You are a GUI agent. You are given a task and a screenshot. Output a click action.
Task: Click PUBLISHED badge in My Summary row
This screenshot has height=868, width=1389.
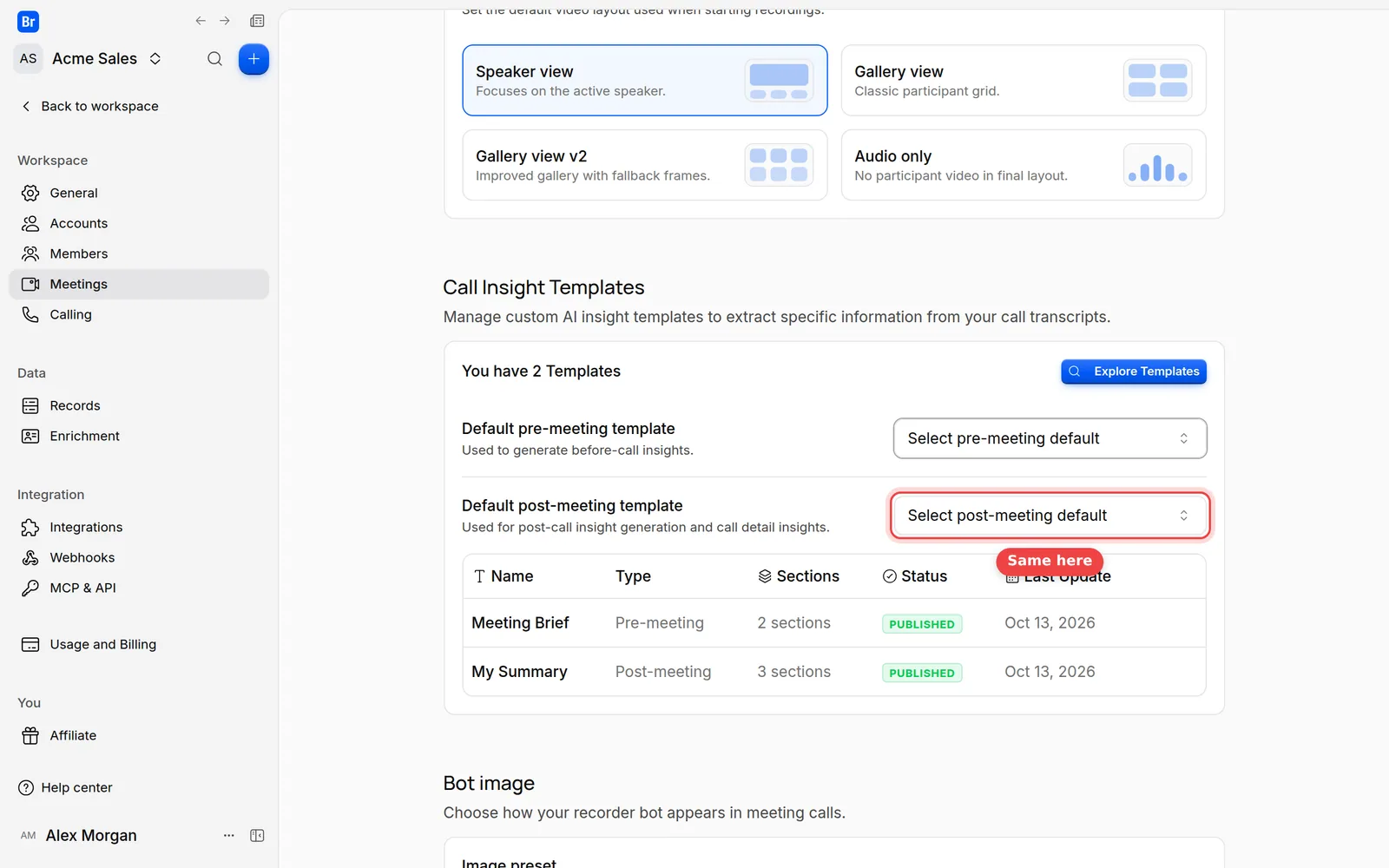(922, 673)
